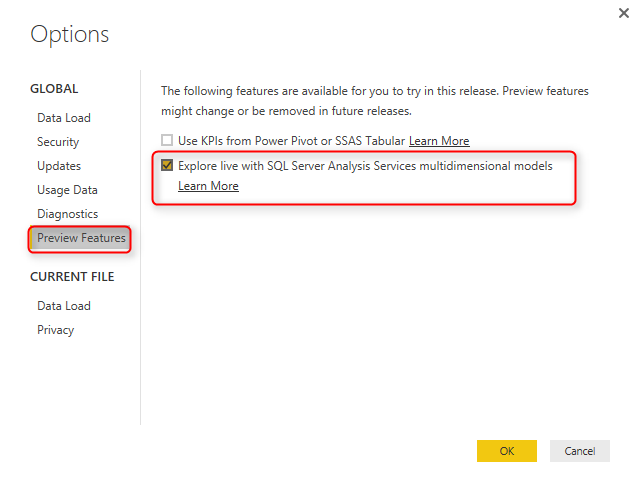639x491 pixels.
Task: Open the Diagnostics options page
Action: [x=68, y=214]
